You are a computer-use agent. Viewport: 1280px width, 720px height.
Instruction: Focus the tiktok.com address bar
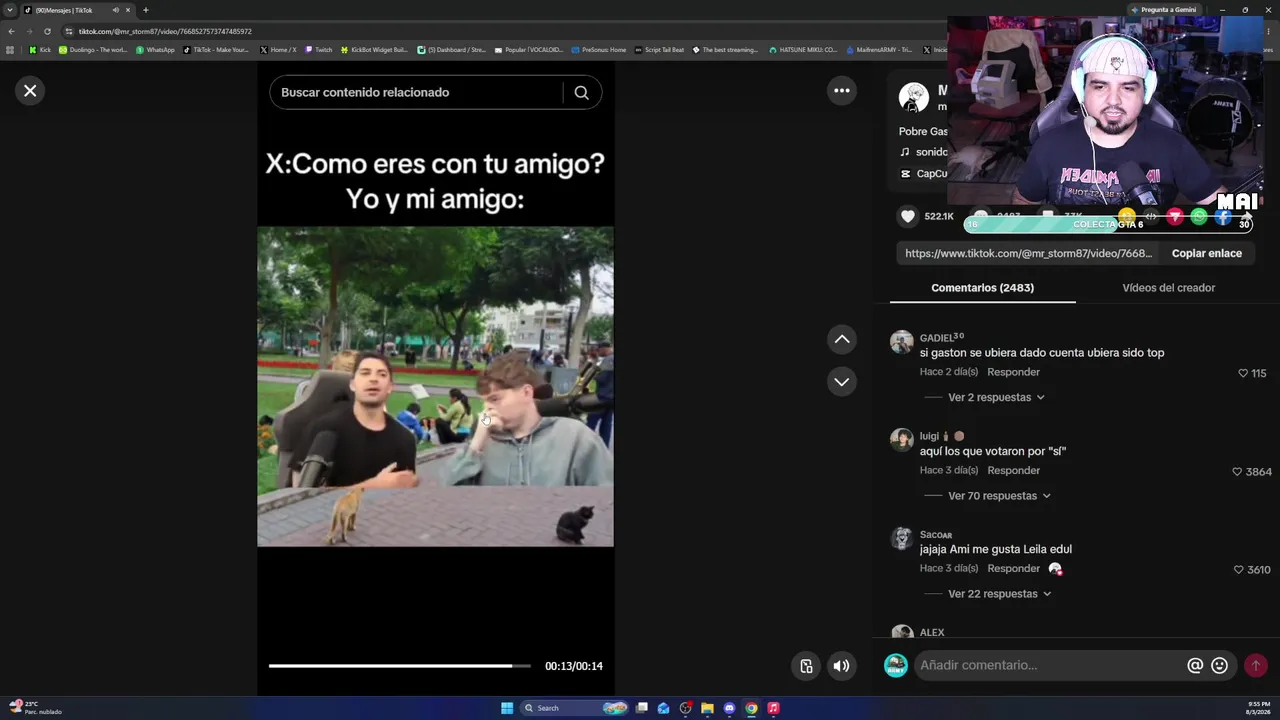click(x=500, y=31)
